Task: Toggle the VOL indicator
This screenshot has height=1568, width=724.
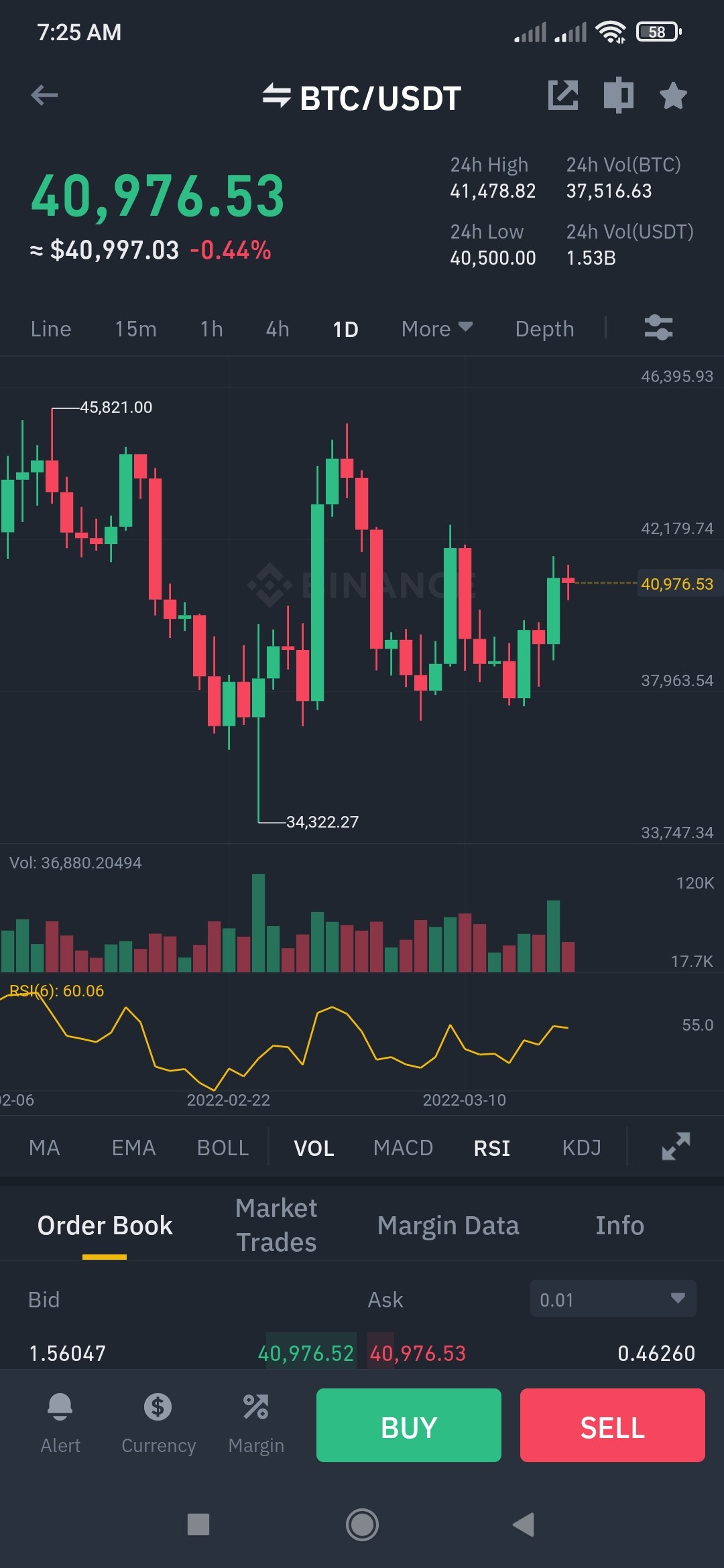Action: coord(314,1148)
